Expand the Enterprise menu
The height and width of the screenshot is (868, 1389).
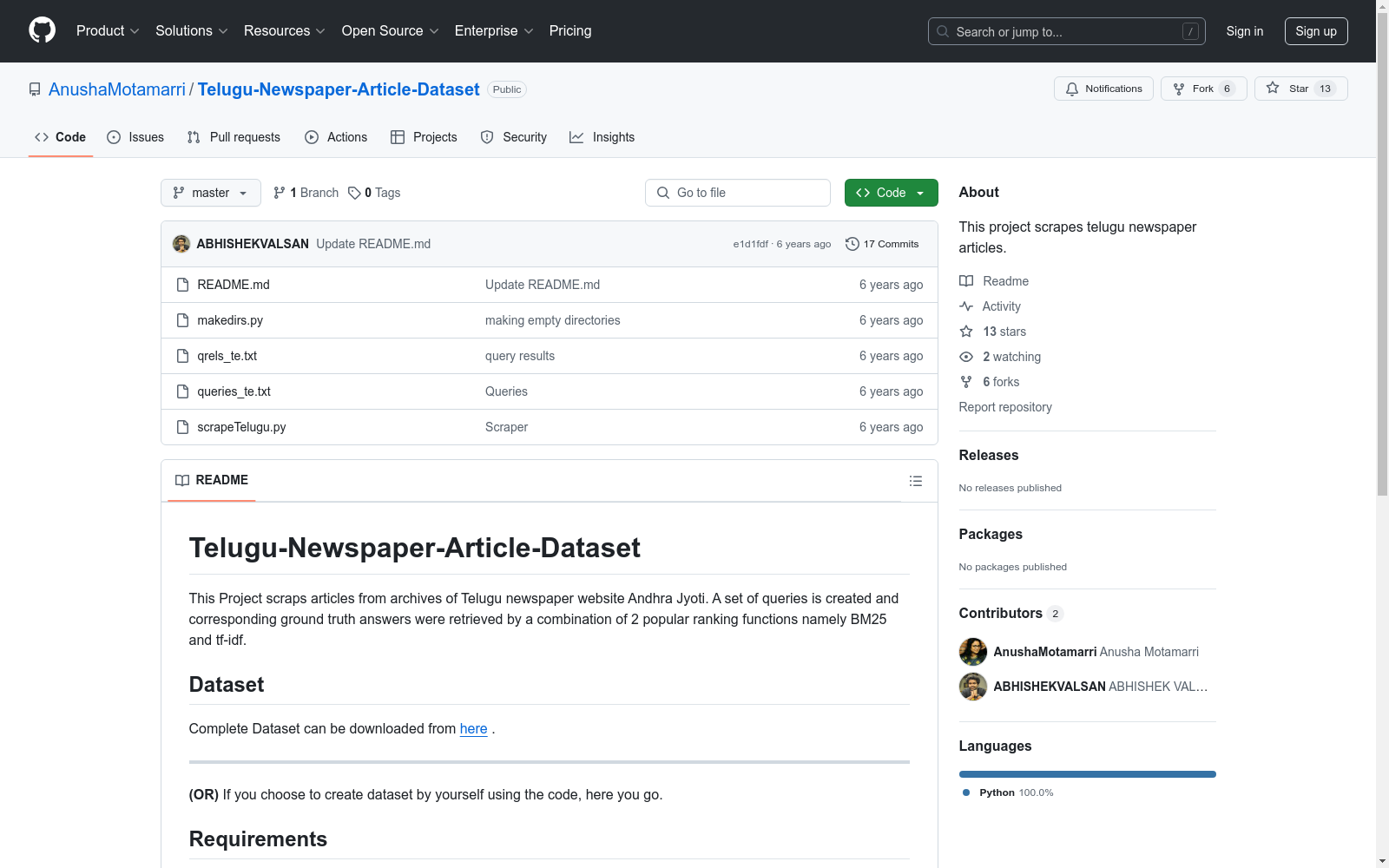click(494, 30)
